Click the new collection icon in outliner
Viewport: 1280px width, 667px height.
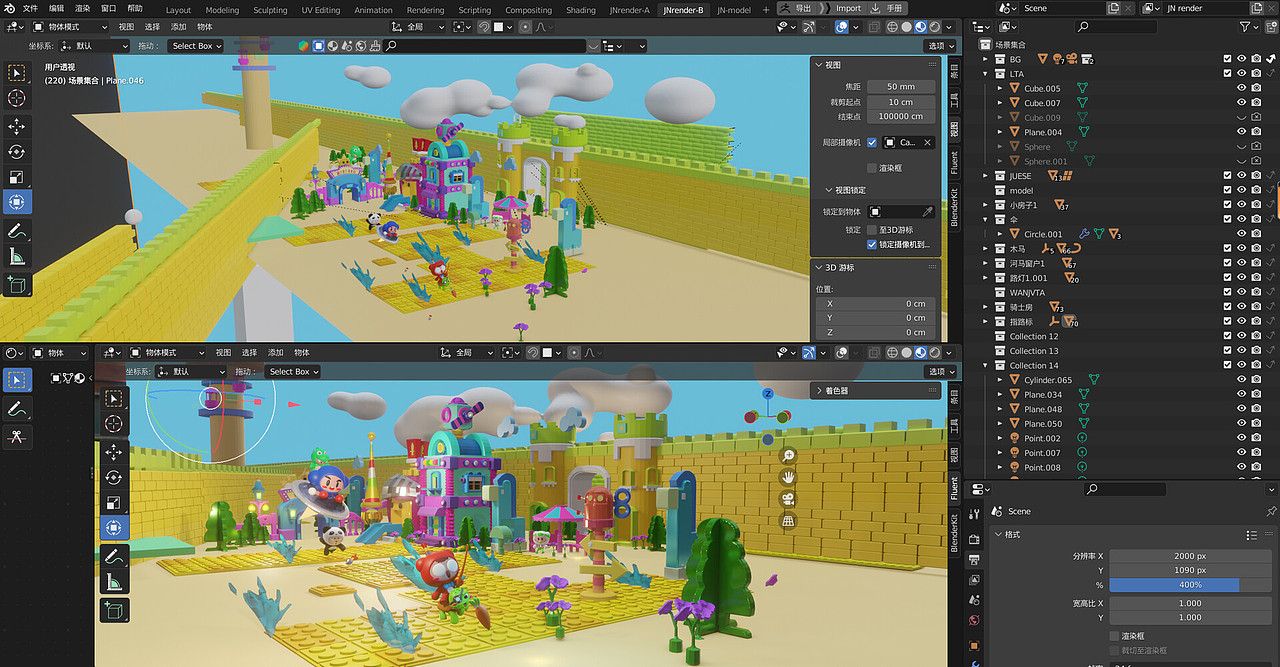(1271, 27)
